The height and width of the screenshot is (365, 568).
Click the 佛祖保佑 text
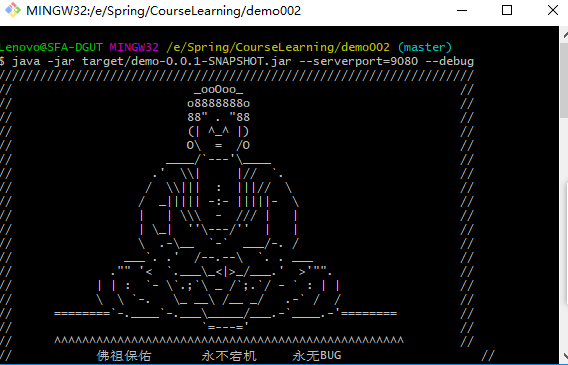pos(124,356)
